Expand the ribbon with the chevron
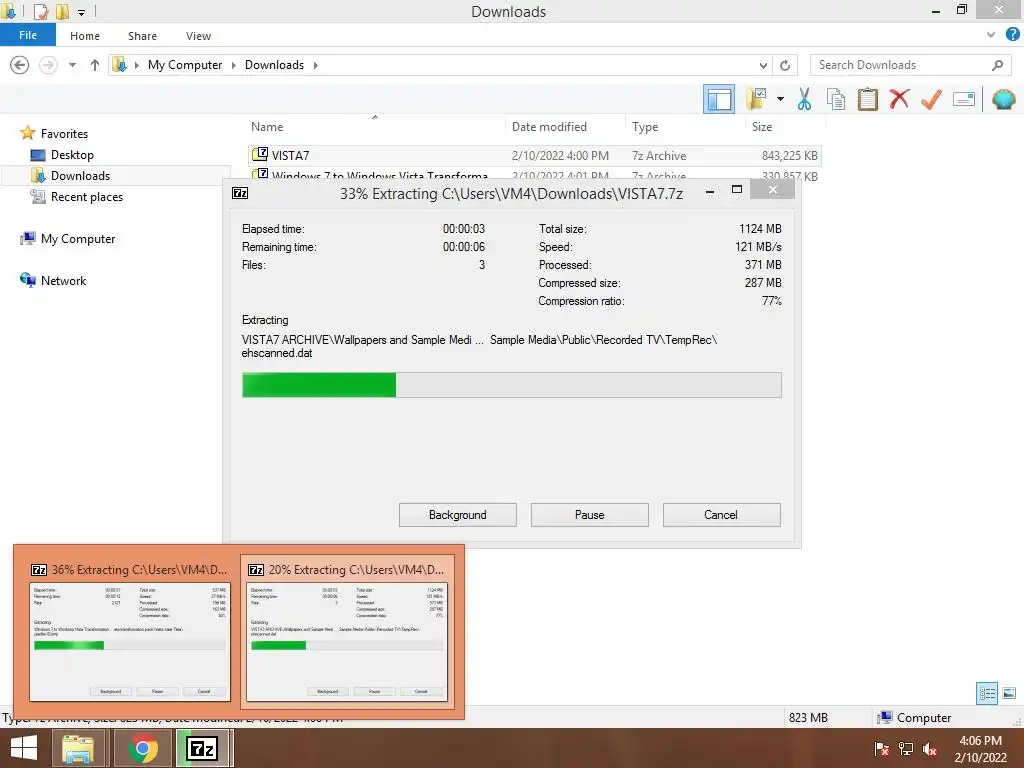The width and height of the screenshot is (1024, 768). click(991, 35)
